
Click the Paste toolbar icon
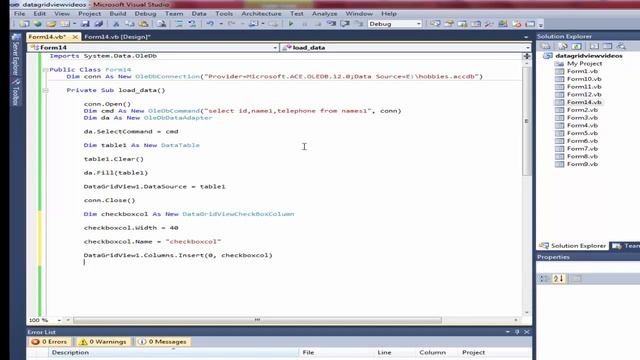[143, 24]
